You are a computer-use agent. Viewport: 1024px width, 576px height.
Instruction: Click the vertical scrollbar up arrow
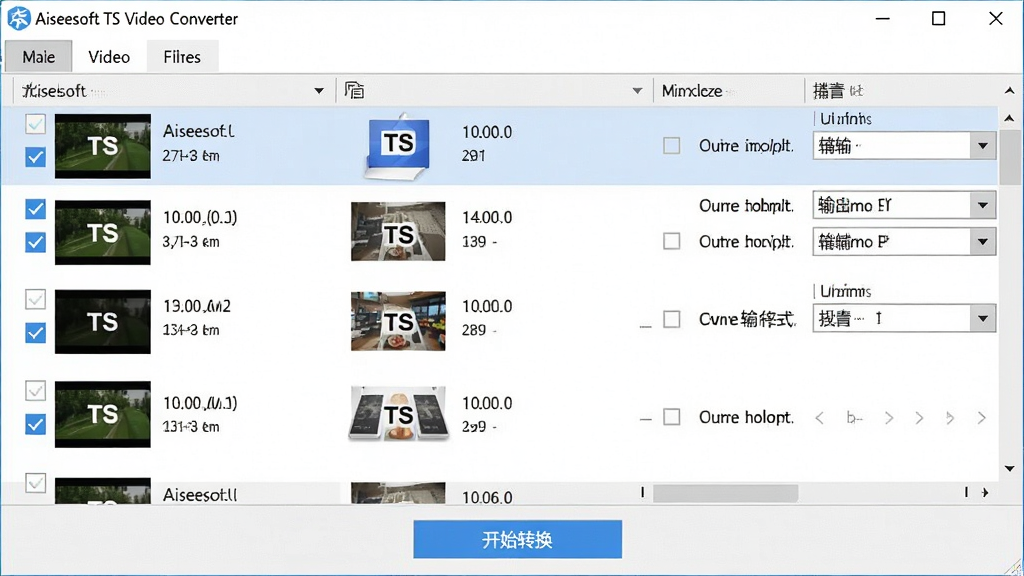(x=1010, y=118)
